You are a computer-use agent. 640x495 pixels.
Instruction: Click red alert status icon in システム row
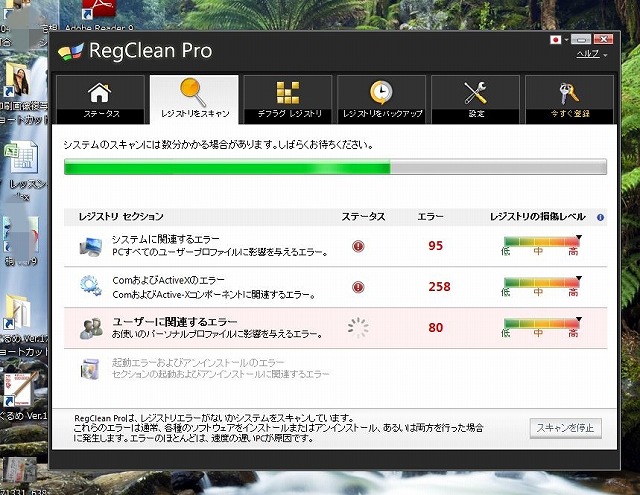358,246
